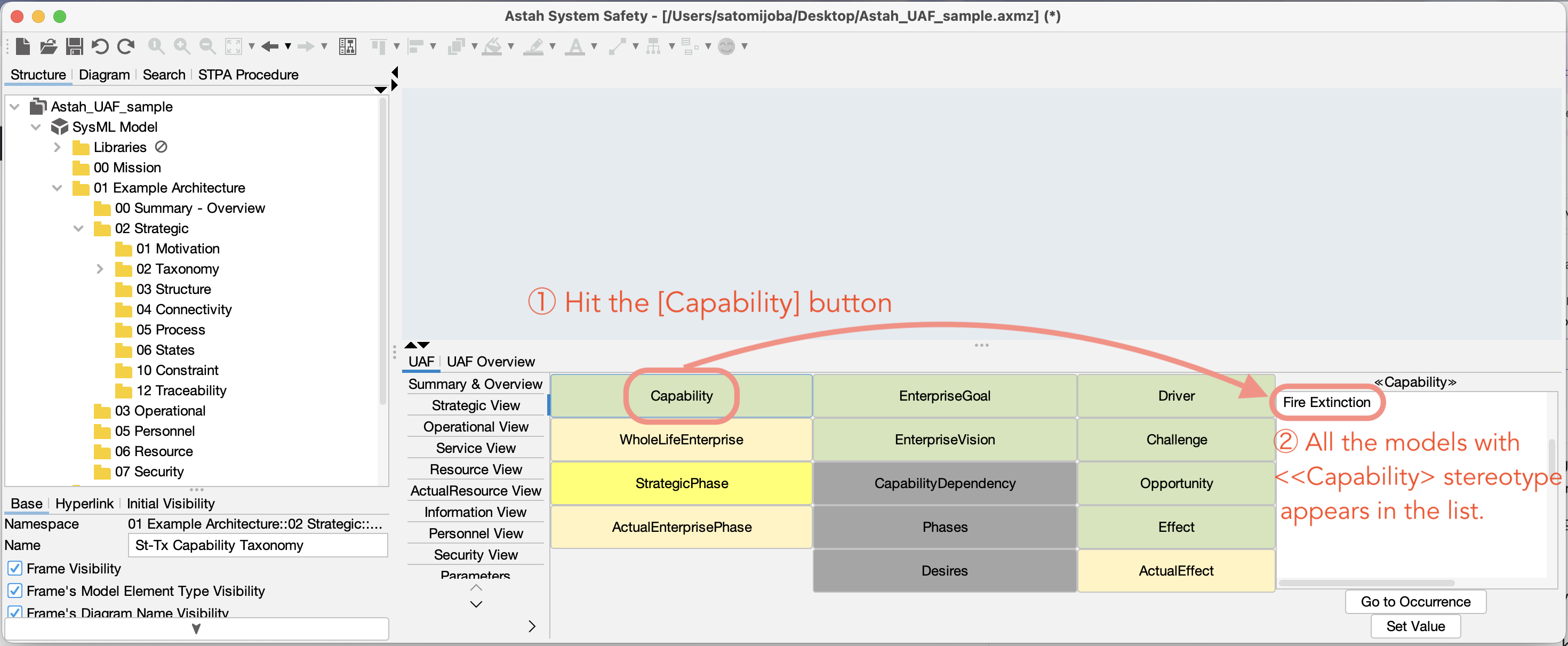Click the Name input field
The image size is (1568, 646).
pyautogui.click(x=258, y=545)
